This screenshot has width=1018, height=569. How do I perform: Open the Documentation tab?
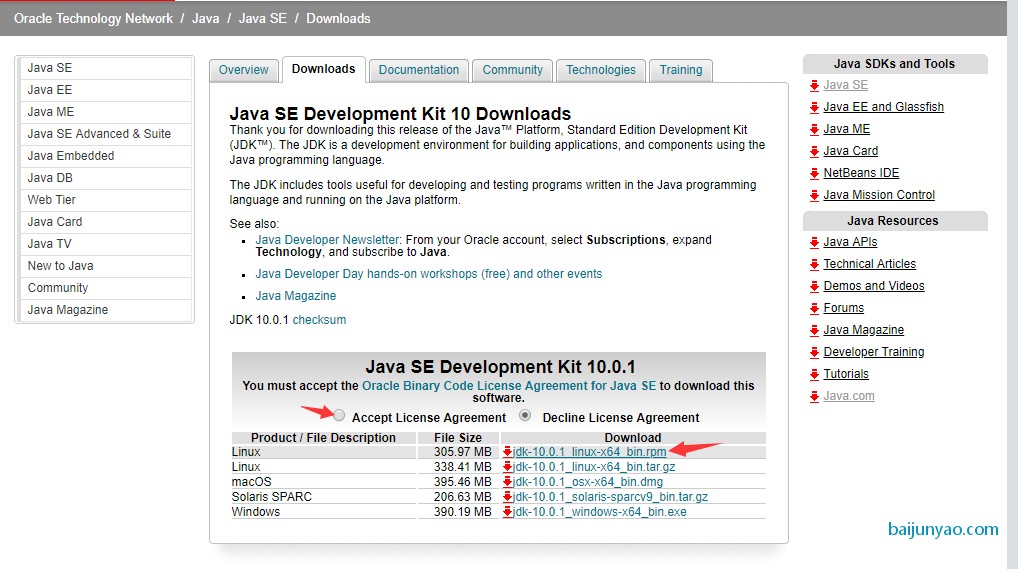pos(419,70)
